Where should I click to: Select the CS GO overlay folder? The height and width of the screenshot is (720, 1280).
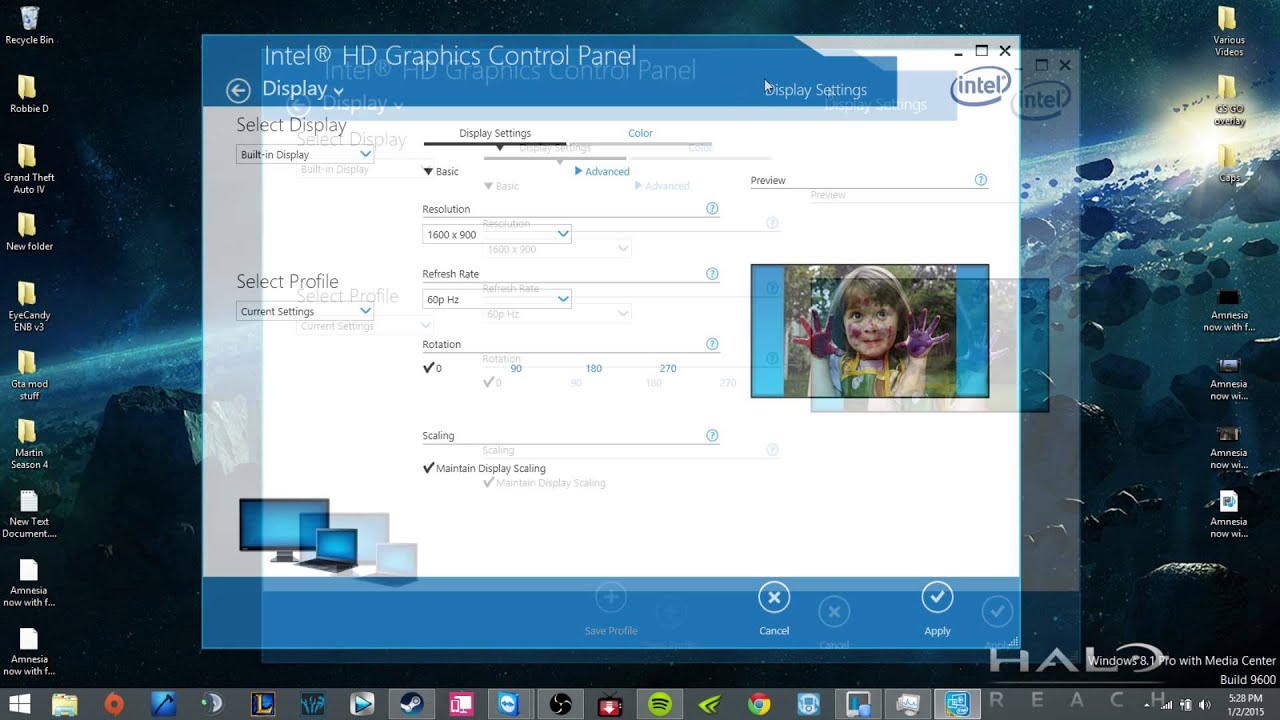pyautogui.click(x=1229, y=101)
